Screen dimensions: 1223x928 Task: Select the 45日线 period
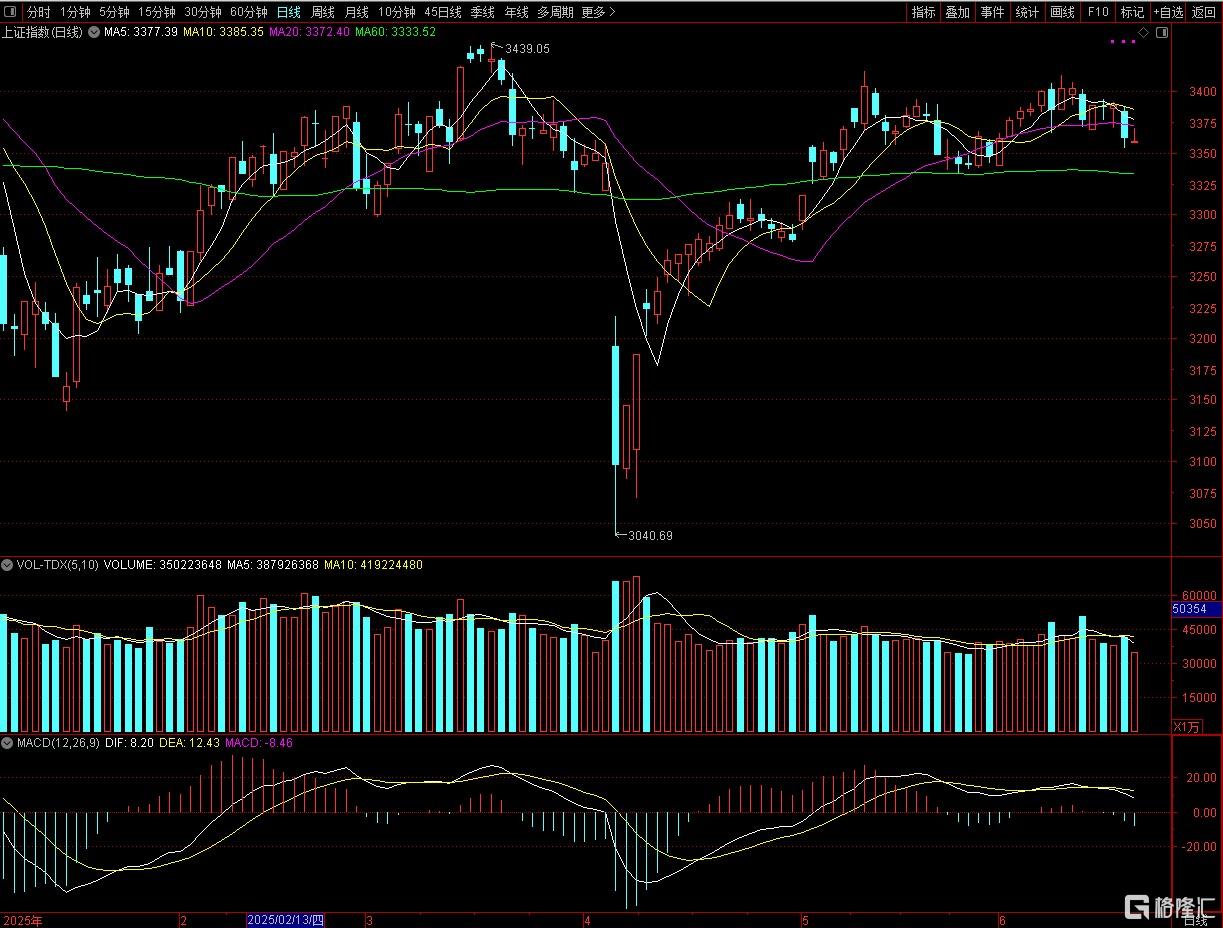tap(443, 12)
